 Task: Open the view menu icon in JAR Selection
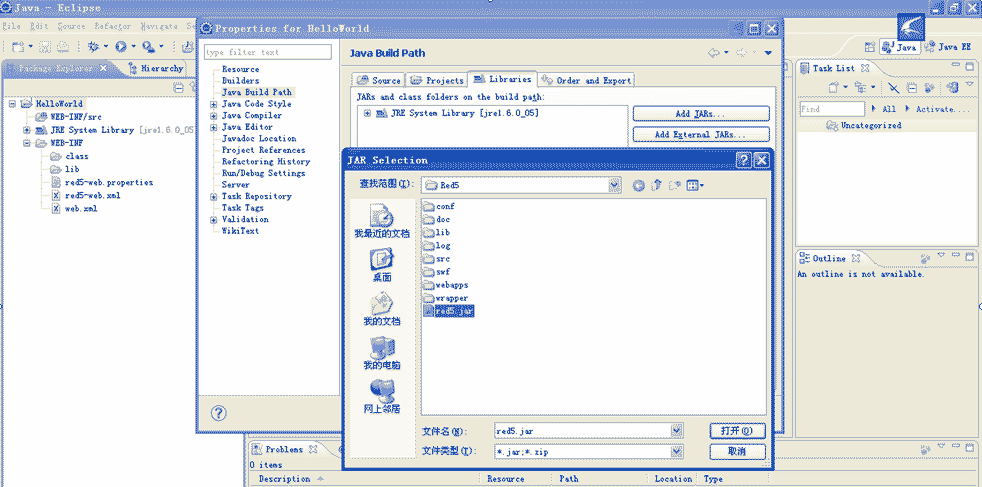695,185
